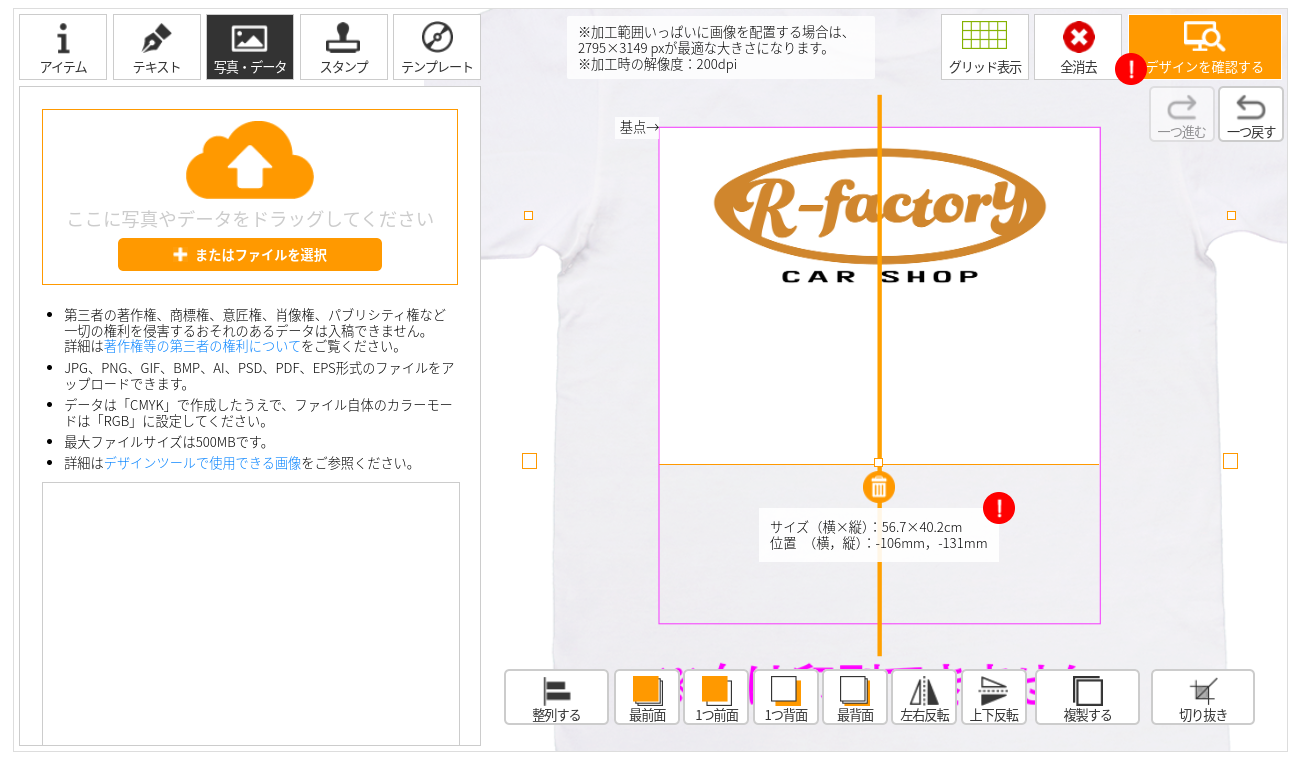The image size is (1309, 757).
Task: Flip image vertically with 上下反転
Action: pyautogui.click(x=994, y=697)
